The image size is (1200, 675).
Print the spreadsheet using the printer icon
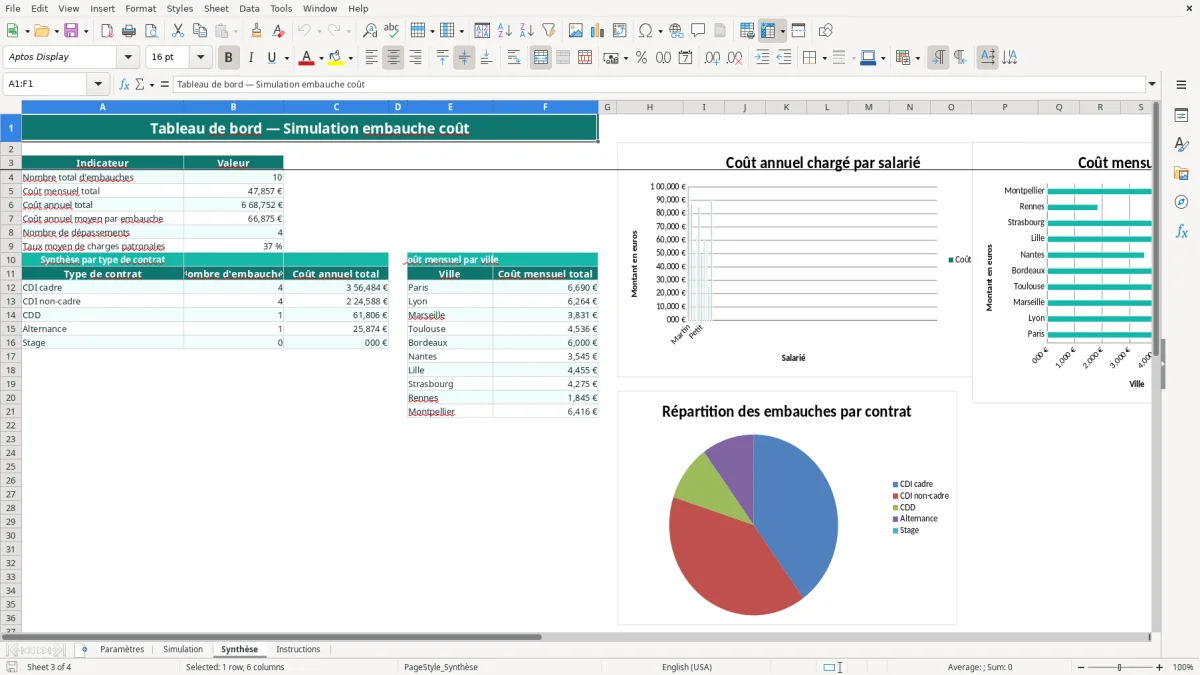click(129, 31)
